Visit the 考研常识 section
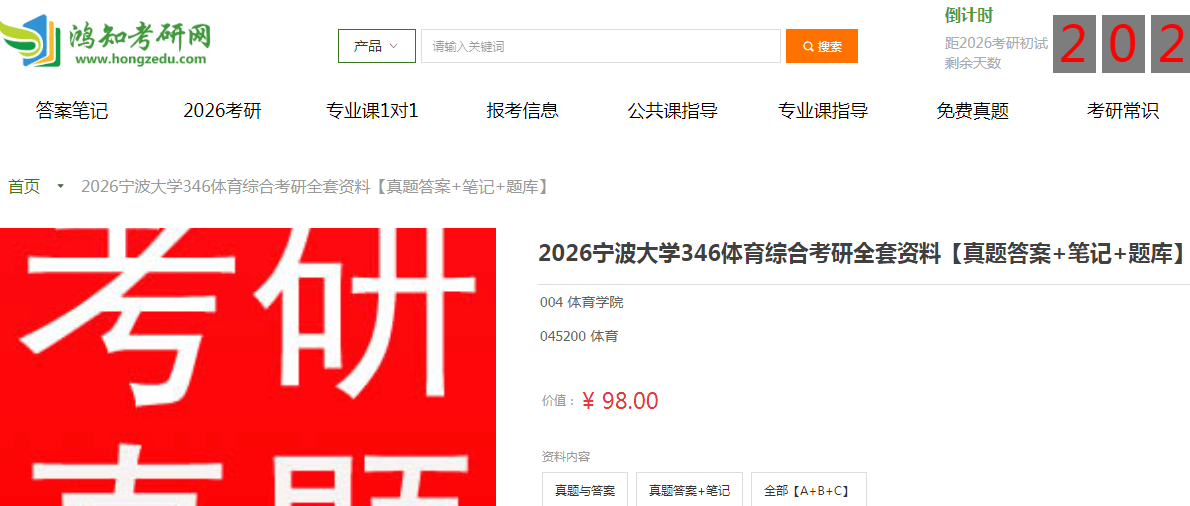Image resolution: width=1190 pixels, height=506 pixels. coord(1123,111)
